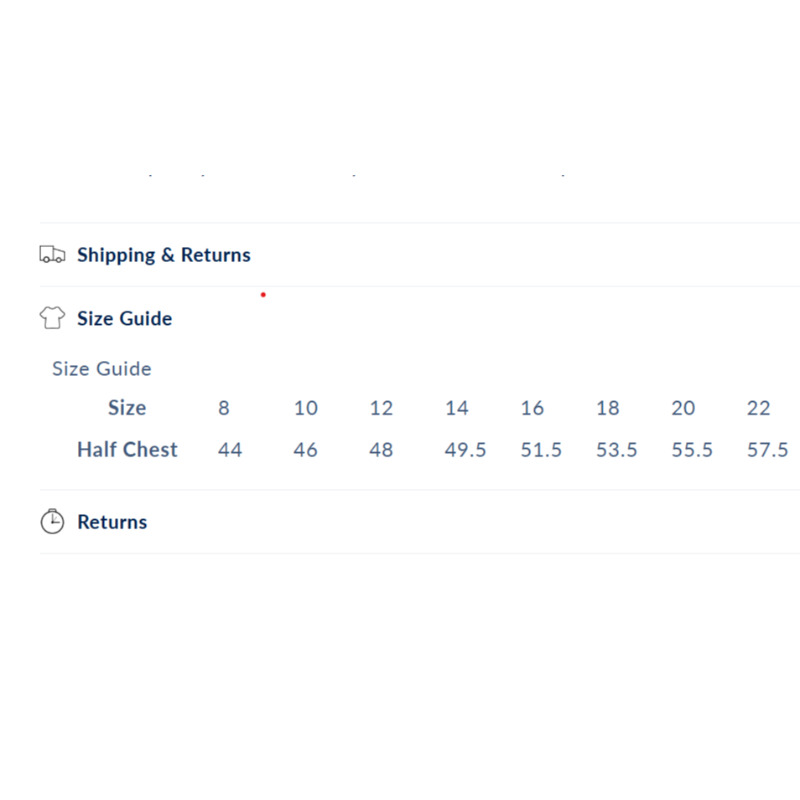Select size 8 in the table
800x800 pixels.
coord(224,408)
